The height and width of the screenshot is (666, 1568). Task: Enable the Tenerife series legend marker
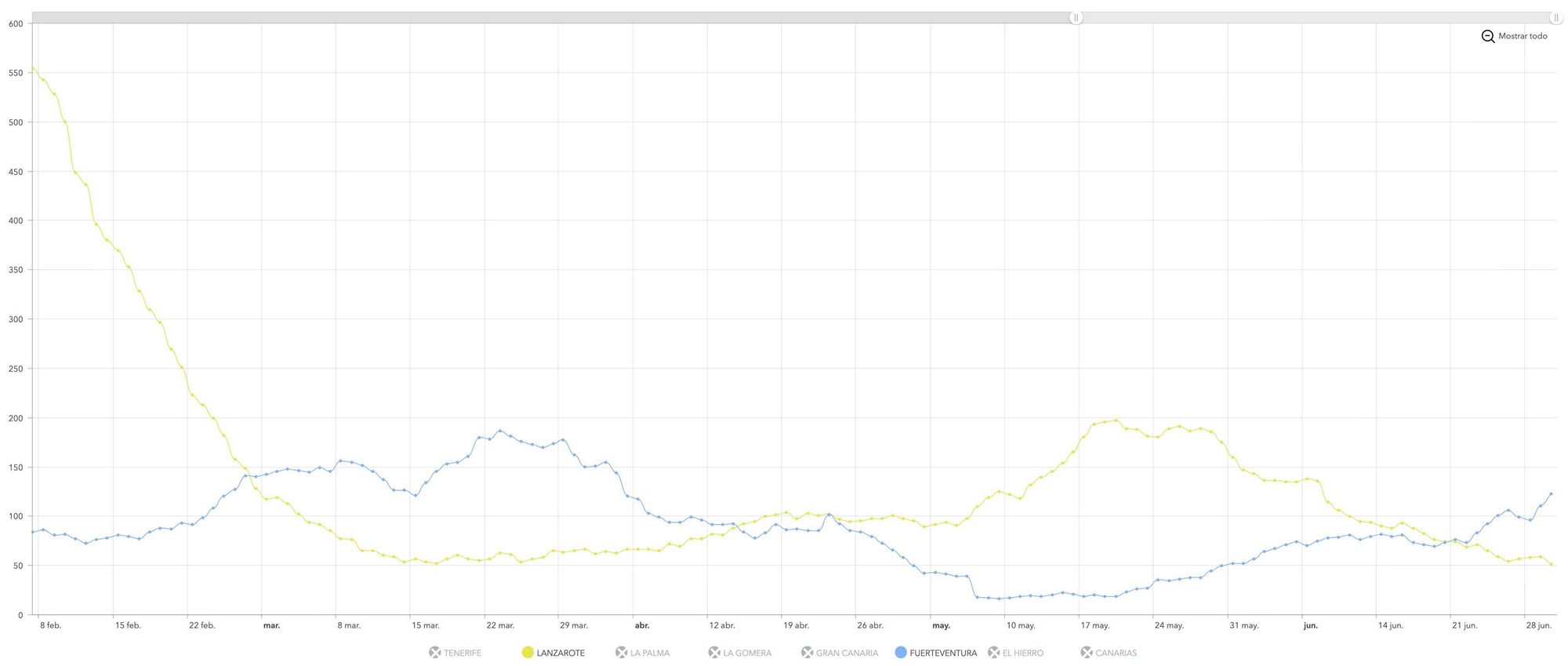pyautogui.click(x=435, y=653)
